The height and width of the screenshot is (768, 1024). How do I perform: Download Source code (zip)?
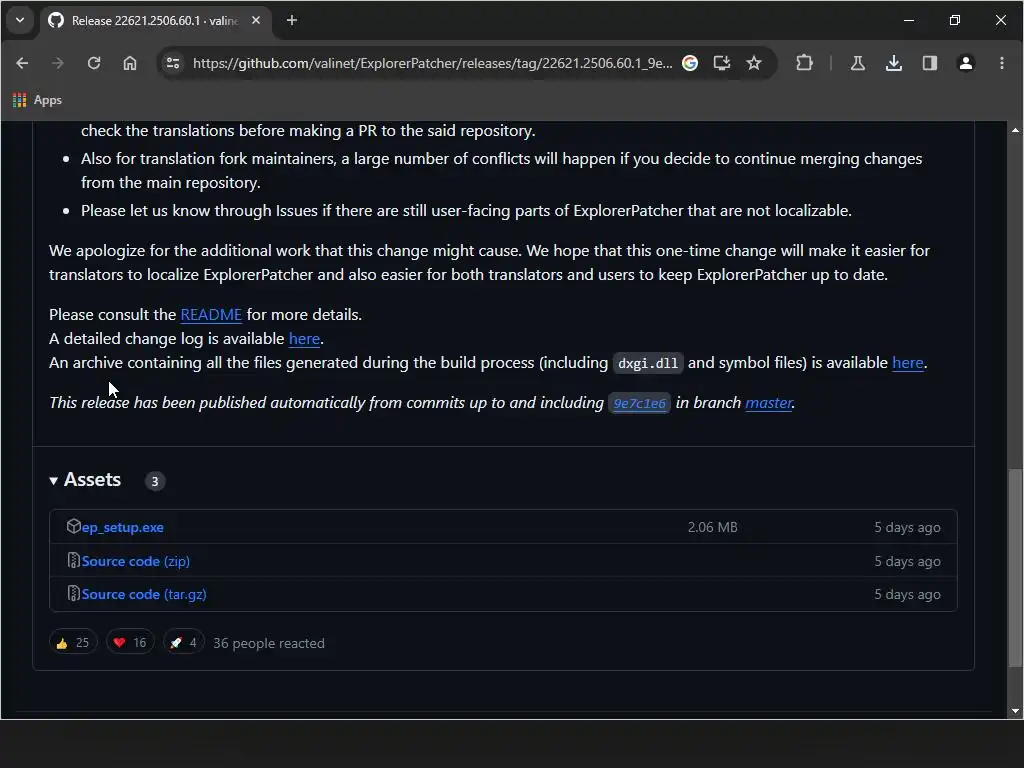(136, 562)
